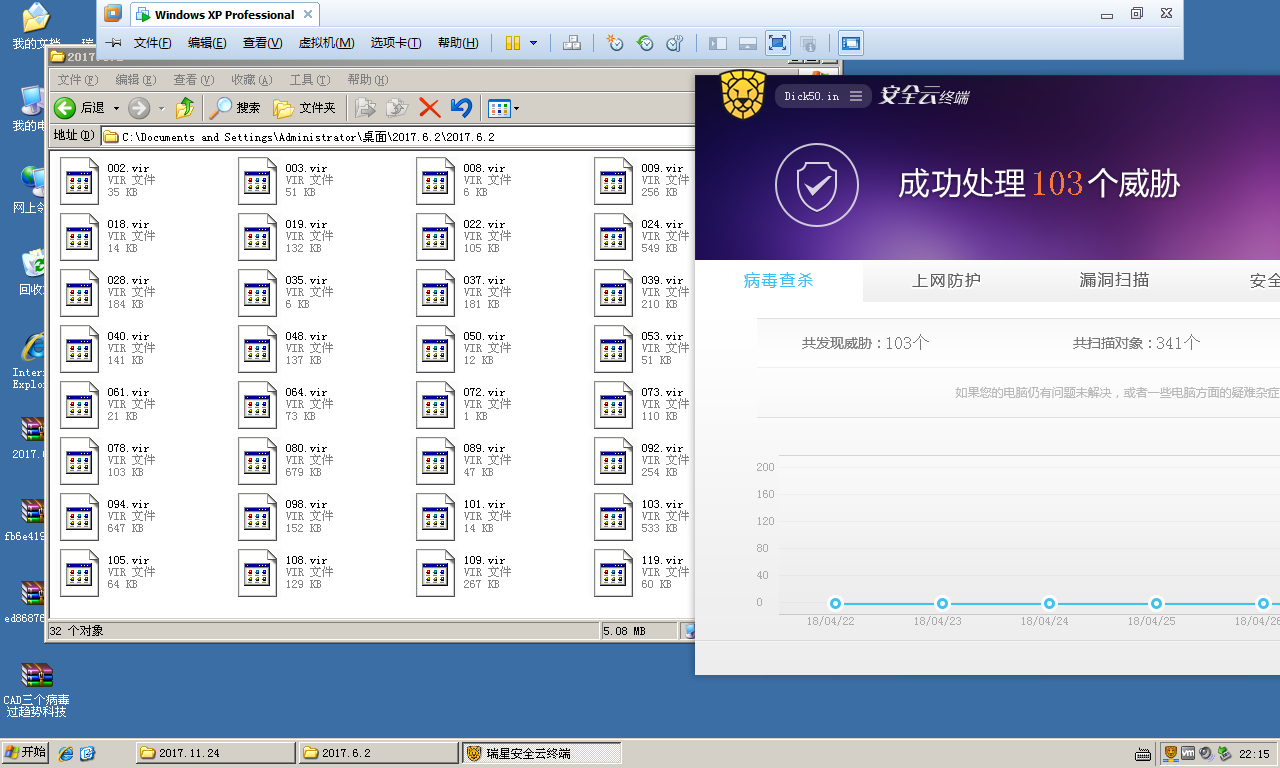Select file 019.vir icon

tap(258, 237)
